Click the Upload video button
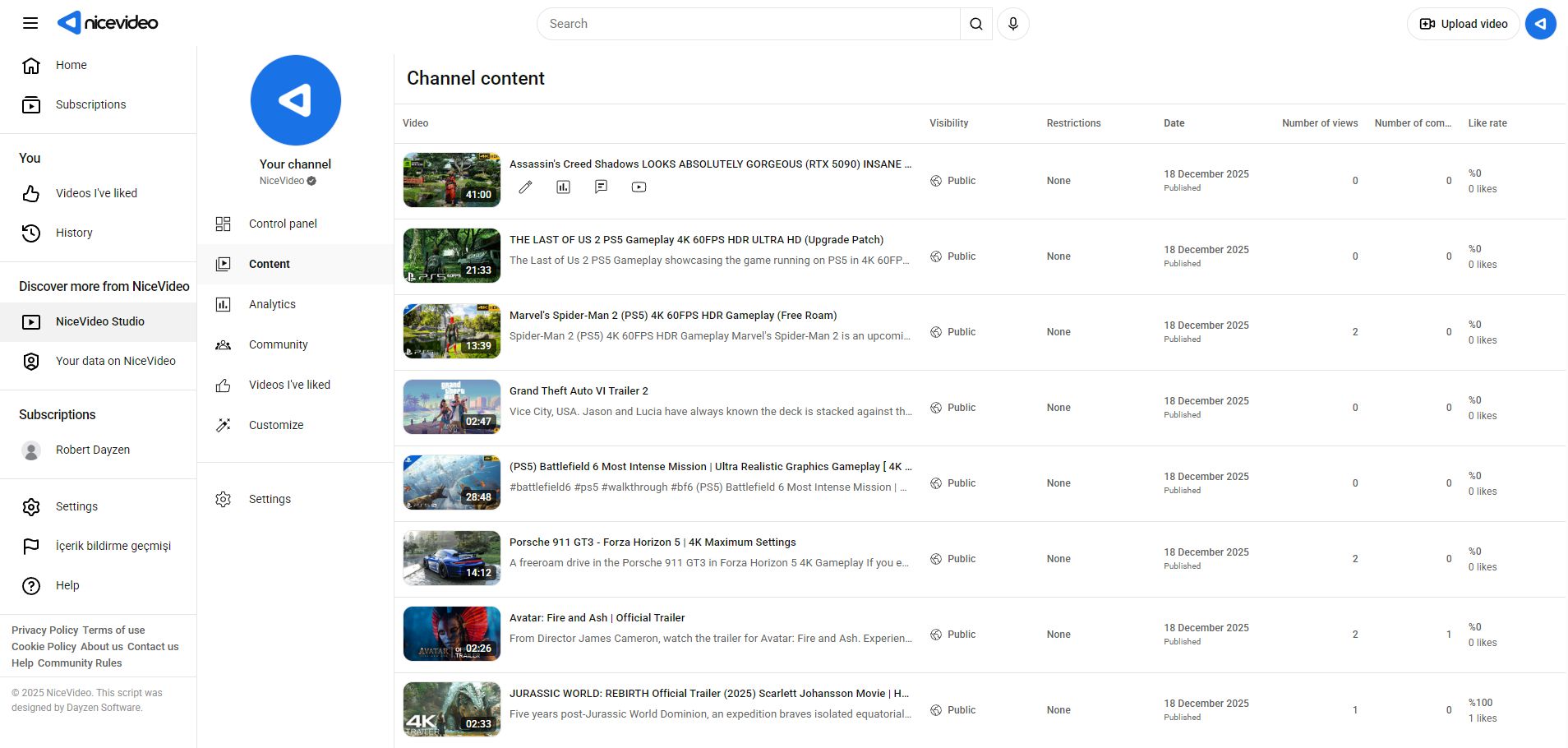The height and width of the screenshot is (748, 1568). [1464, 24]
